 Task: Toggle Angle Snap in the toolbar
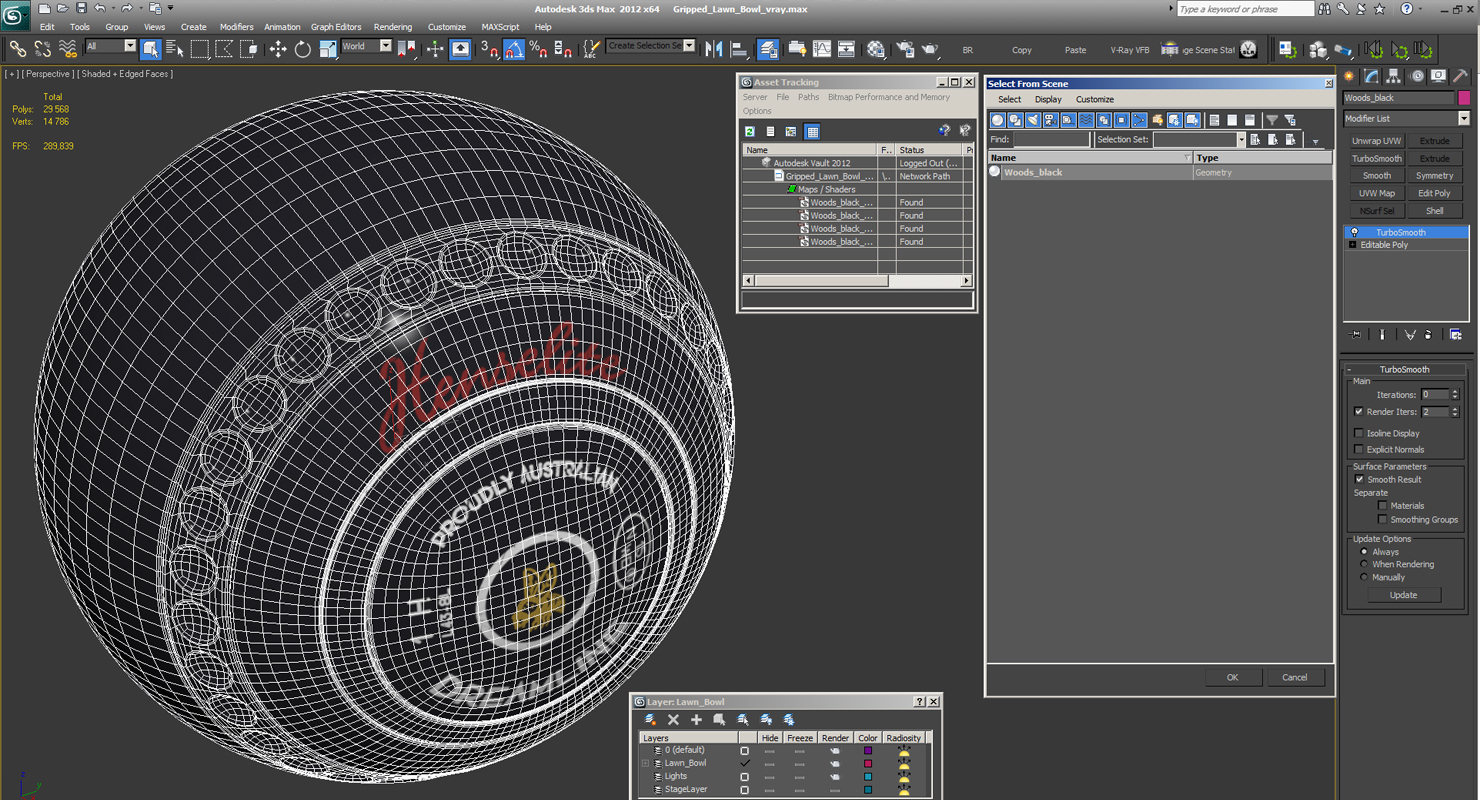(514, 48)
